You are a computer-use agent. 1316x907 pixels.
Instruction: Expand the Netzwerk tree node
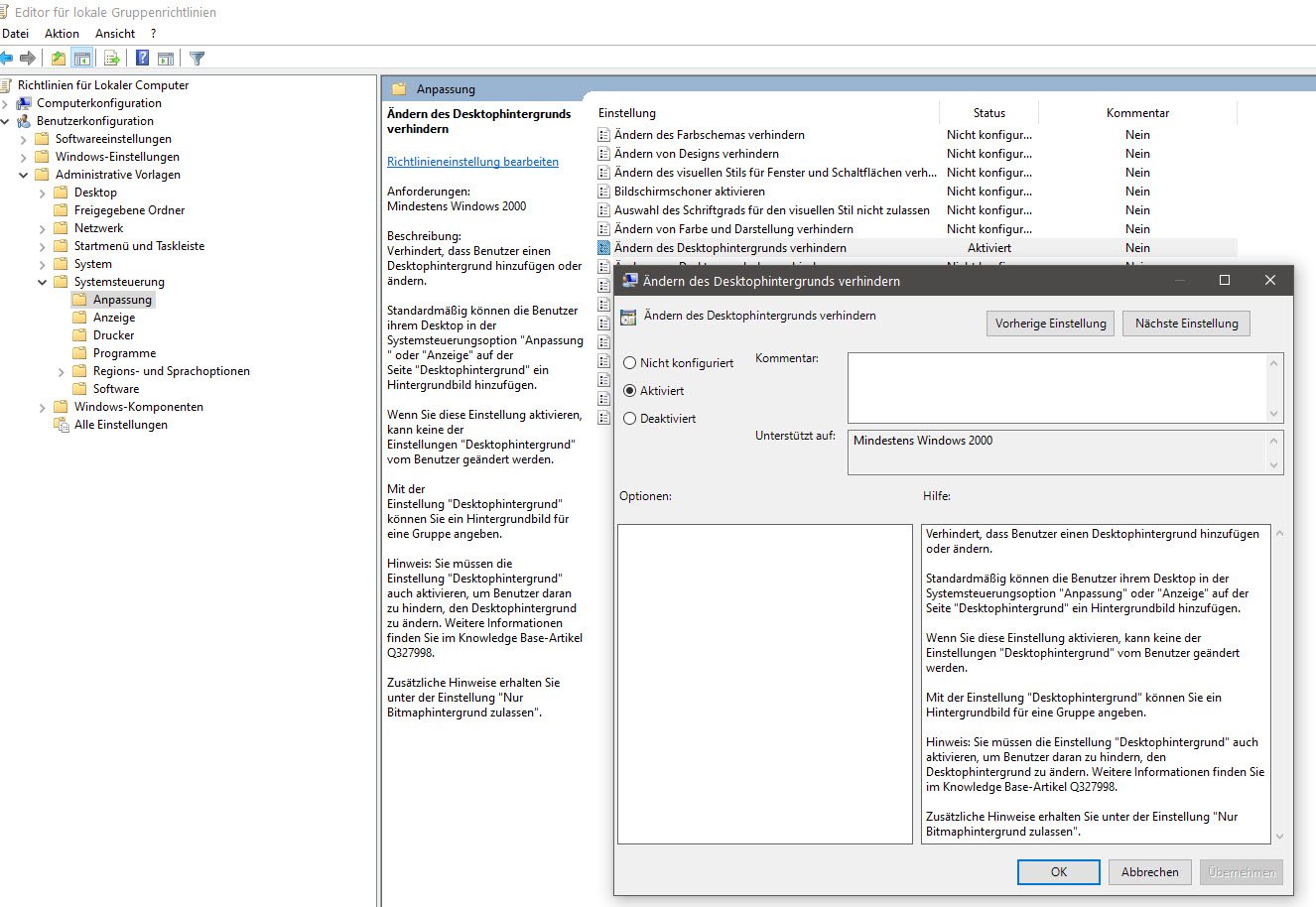click(43, 228)
